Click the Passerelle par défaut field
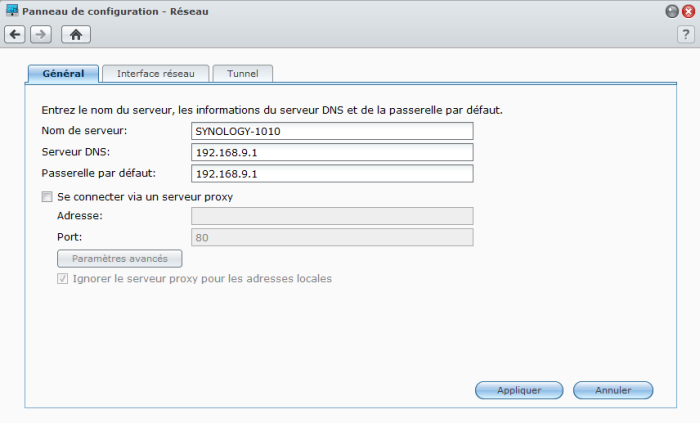This screenshot has height=423, width=700. coord(331,173)
